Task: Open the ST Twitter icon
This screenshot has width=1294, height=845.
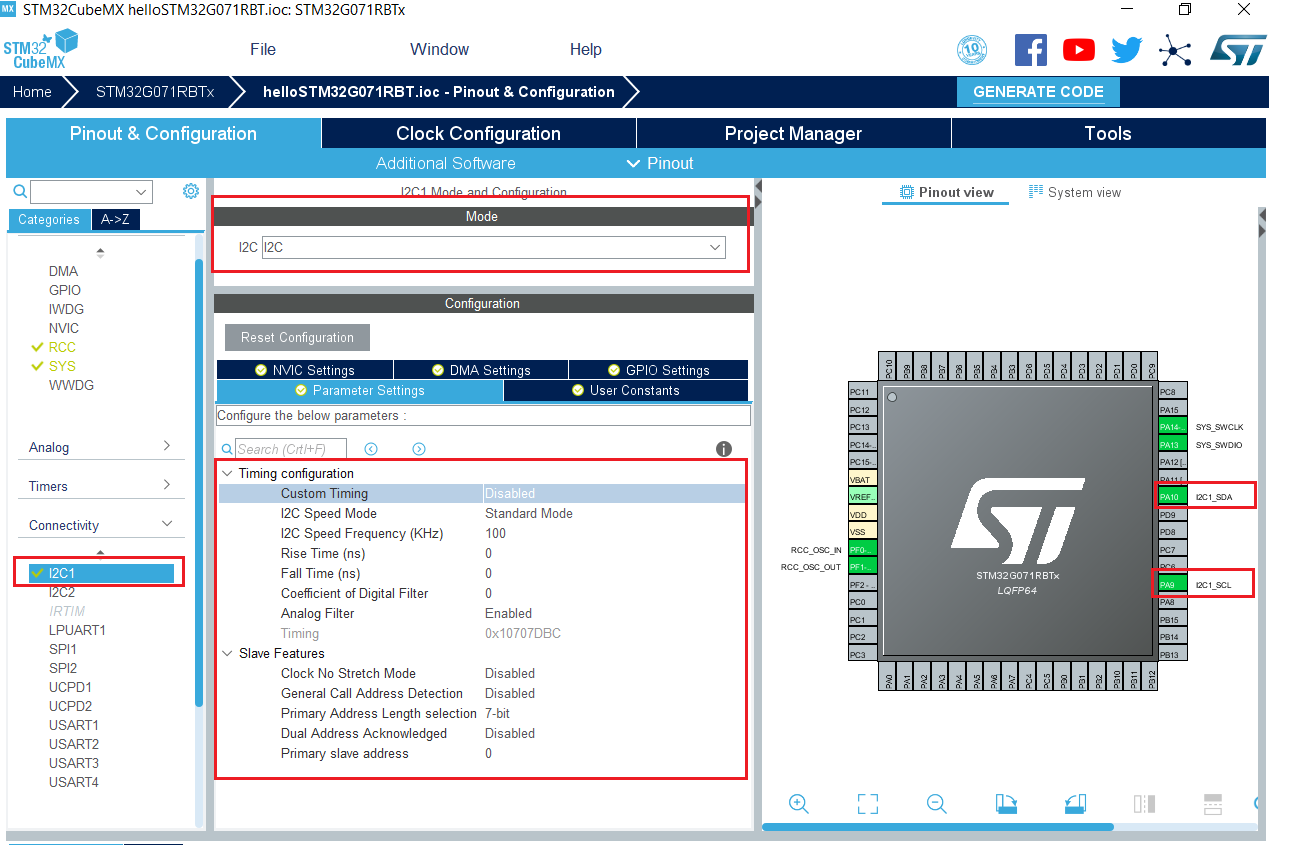Action: 1127,50
